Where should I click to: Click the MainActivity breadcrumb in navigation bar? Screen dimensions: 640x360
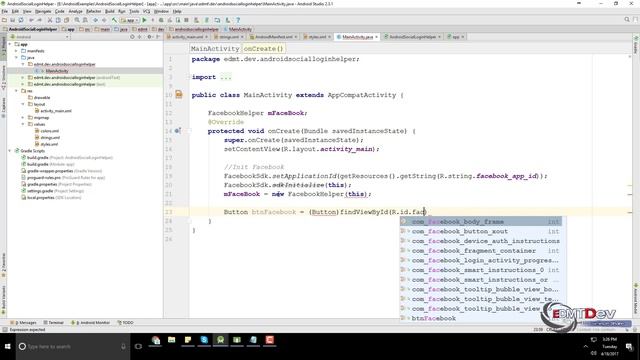(238, 29)
